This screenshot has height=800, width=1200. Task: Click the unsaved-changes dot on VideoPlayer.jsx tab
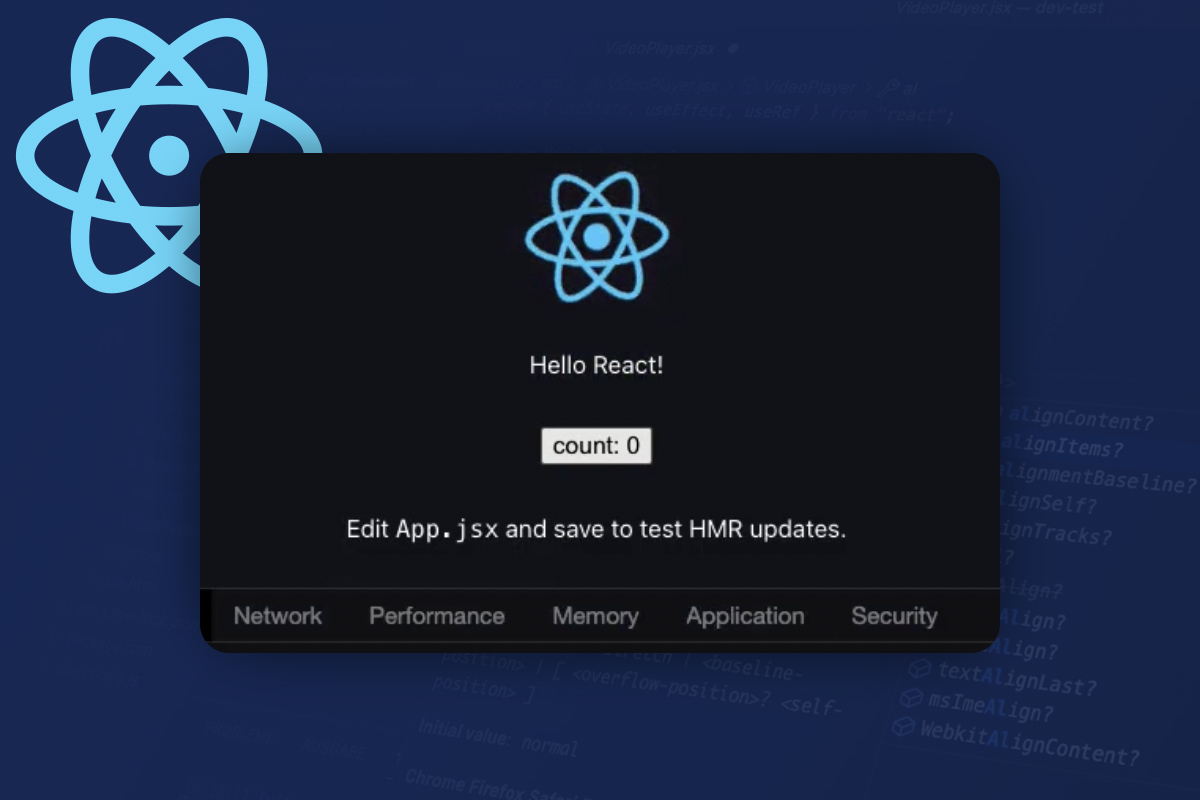[x=731, y=49]
